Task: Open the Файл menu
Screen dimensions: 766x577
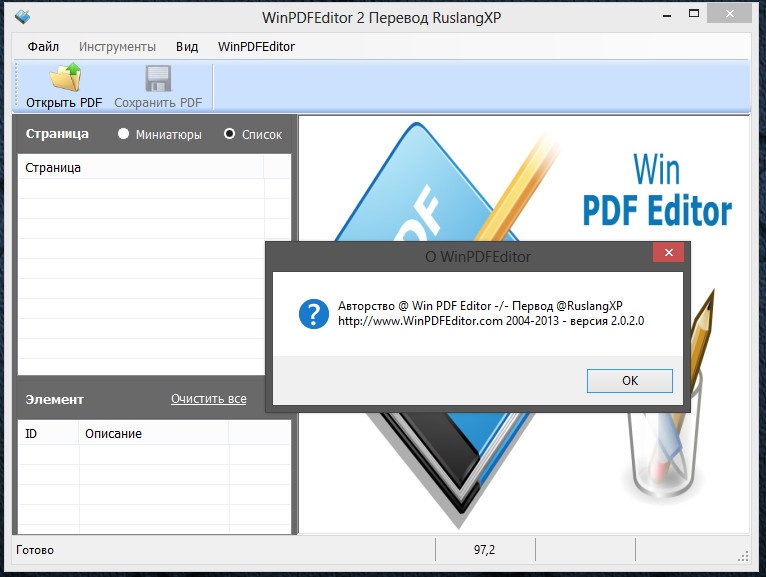Action: 43,46
